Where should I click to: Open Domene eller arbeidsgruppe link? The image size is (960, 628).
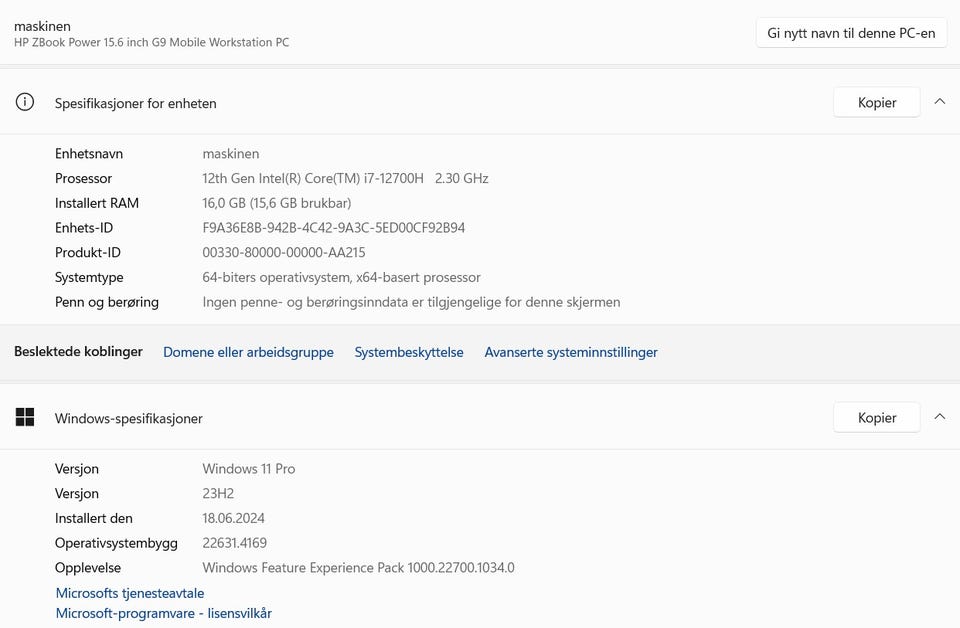[248, 352]
